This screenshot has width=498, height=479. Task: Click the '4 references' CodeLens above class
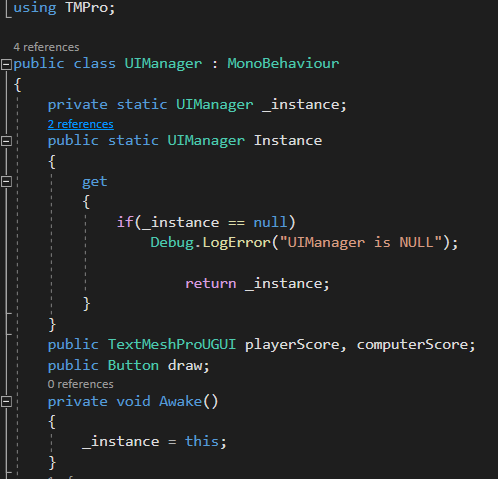coord(46,47)
